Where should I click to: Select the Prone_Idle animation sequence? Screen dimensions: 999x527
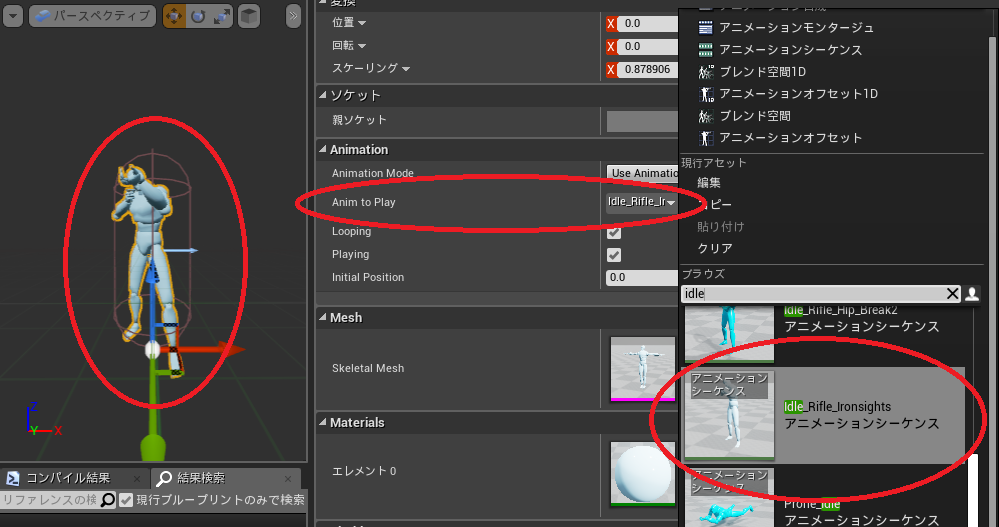pos(825,497)
